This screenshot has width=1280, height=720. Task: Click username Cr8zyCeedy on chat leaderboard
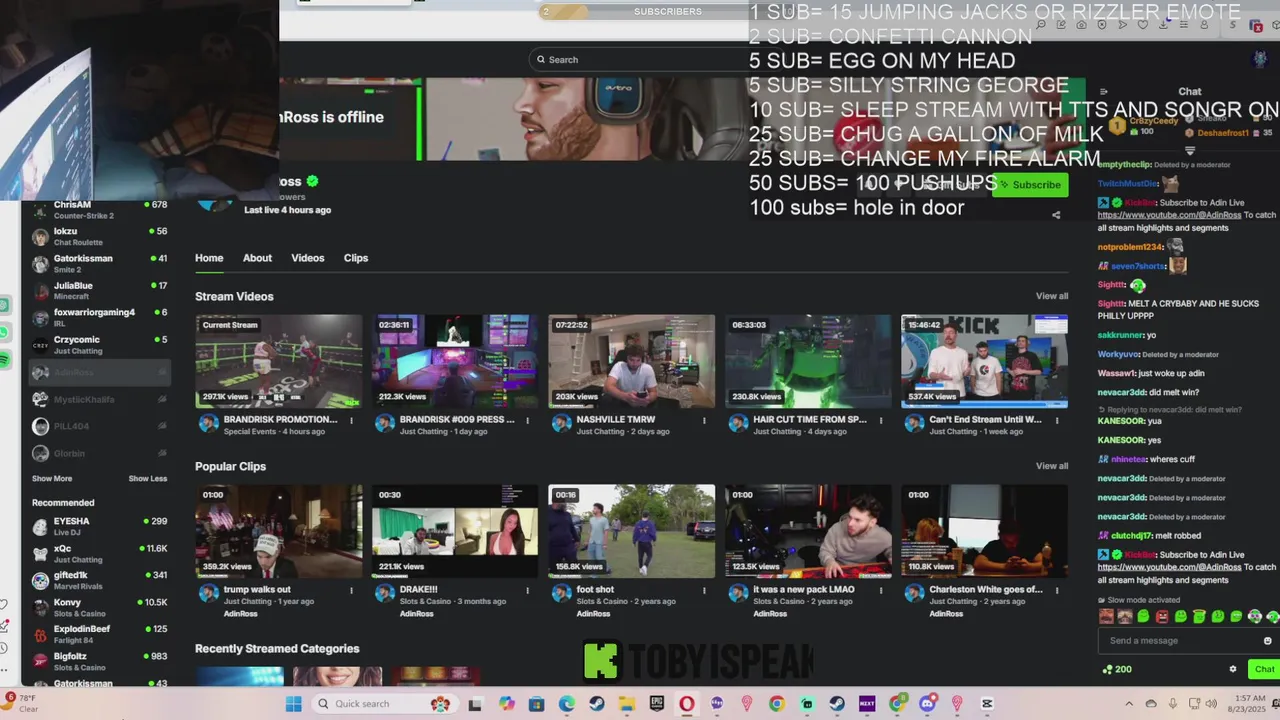tap(1153, 121)
